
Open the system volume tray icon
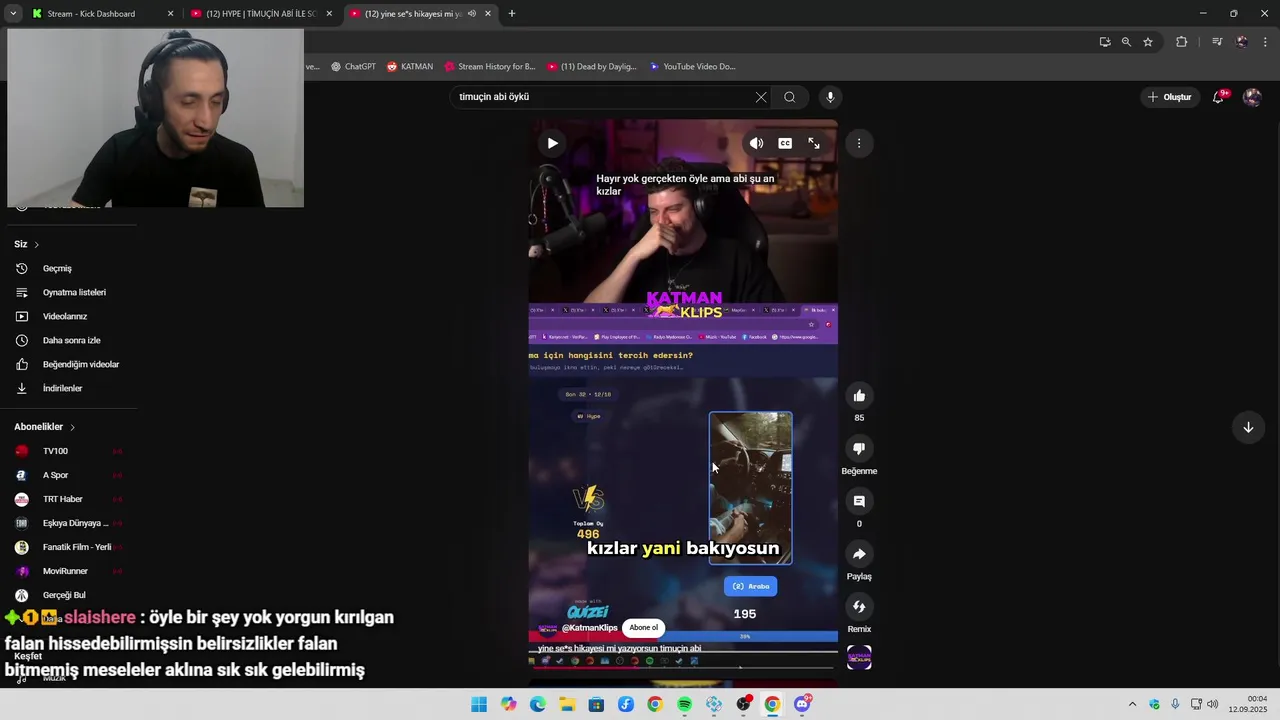pyautogui.click(x=1213, y=704)
